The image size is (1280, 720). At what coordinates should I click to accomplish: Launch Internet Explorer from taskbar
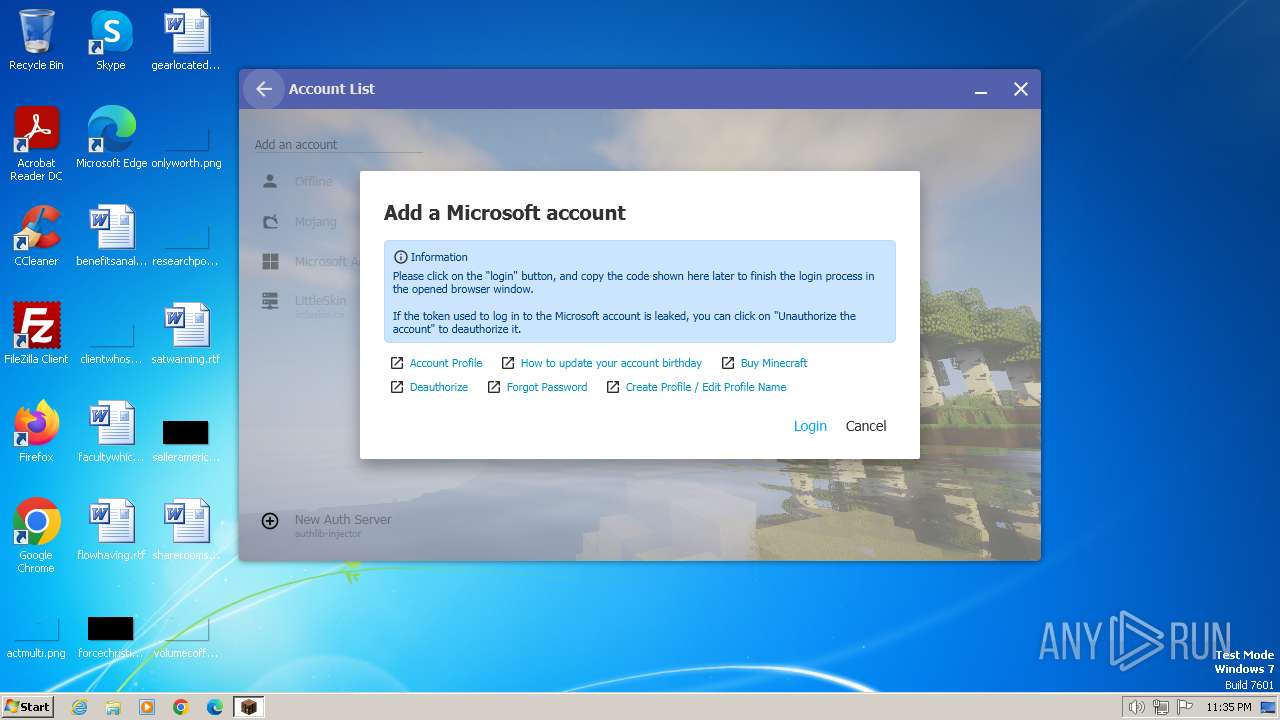79,707
